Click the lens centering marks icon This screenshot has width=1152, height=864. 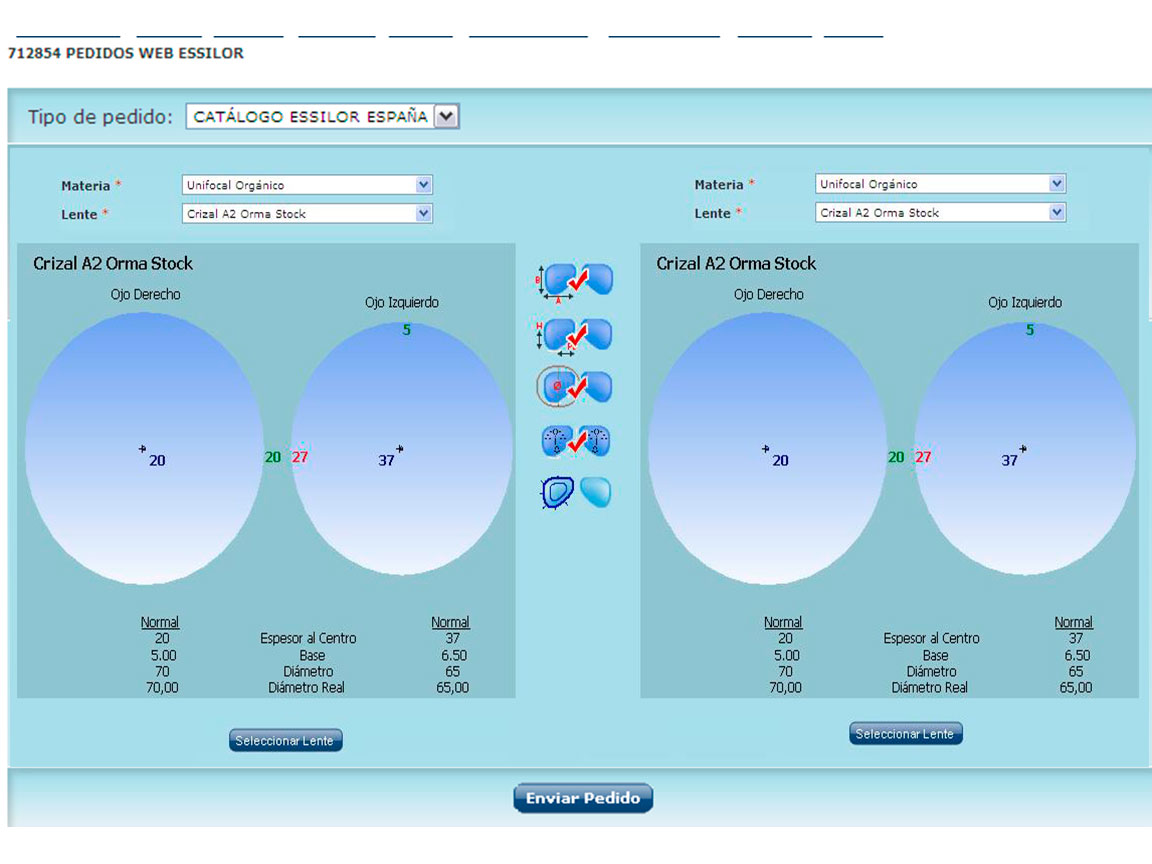575,441
